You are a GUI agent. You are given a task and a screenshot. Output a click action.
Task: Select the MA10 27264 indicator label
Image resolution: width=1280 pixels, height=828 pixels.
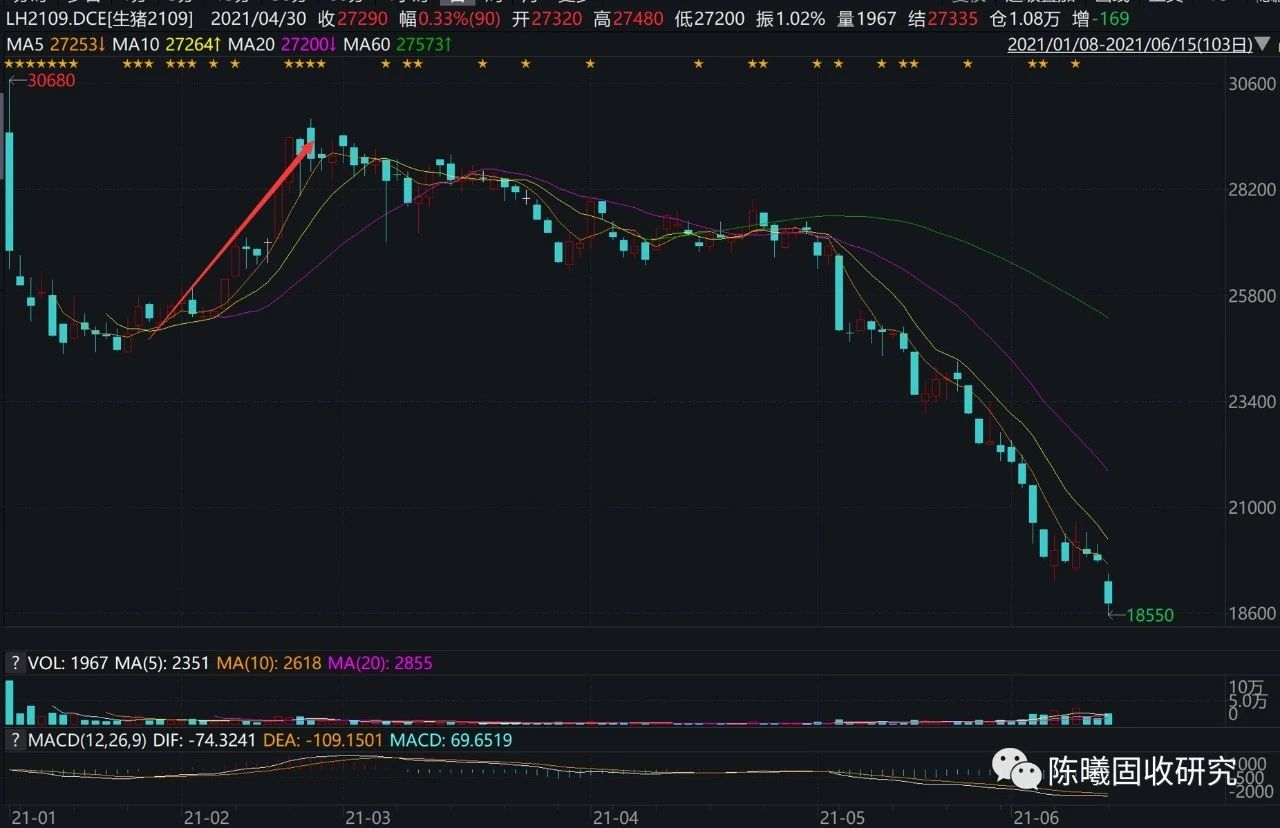point(167,44)
